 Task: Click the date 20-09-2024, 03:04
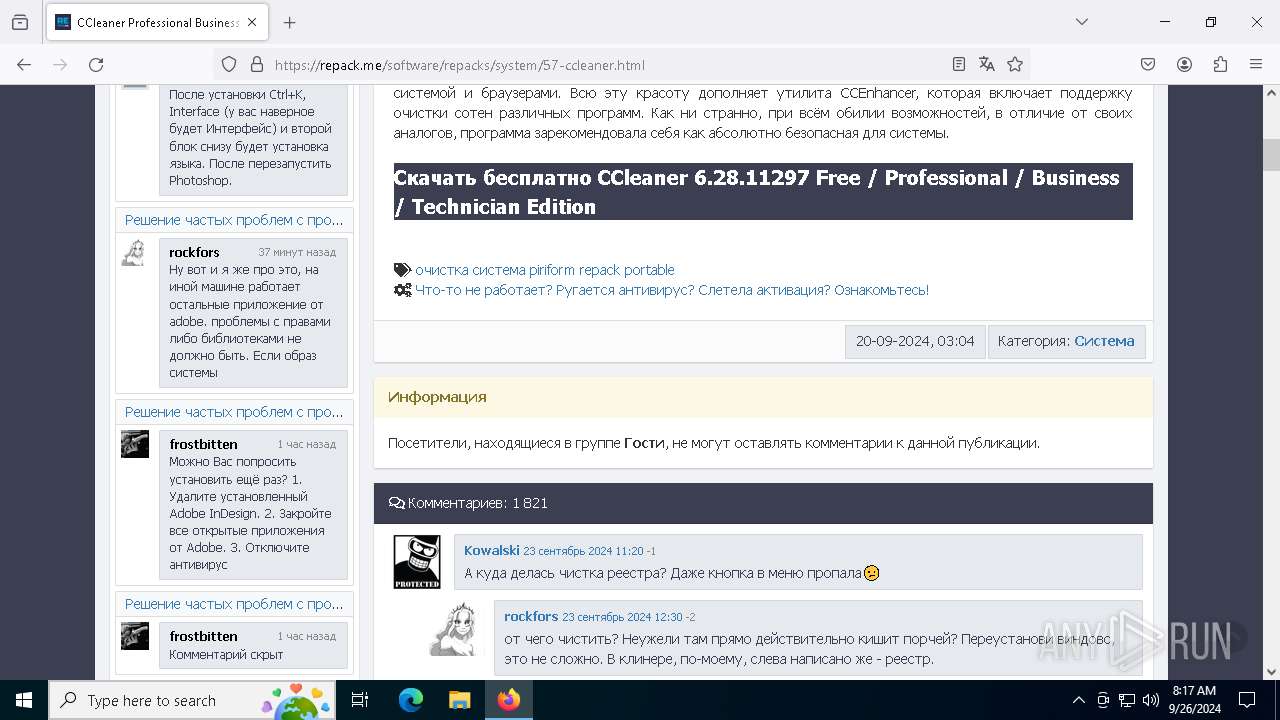point(915,341)
